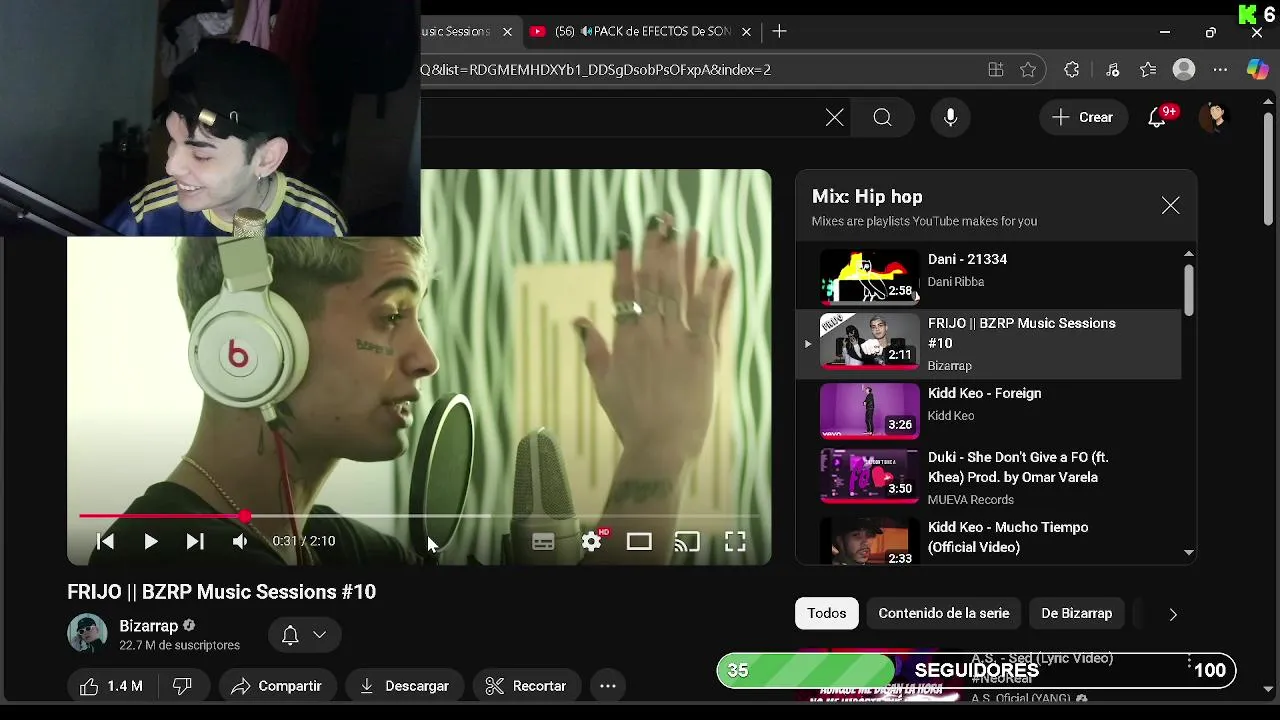The height and width of the screenshot is (720, 1280).
Task: Click the Dani Ribba channel name
Action: [956, 282]
